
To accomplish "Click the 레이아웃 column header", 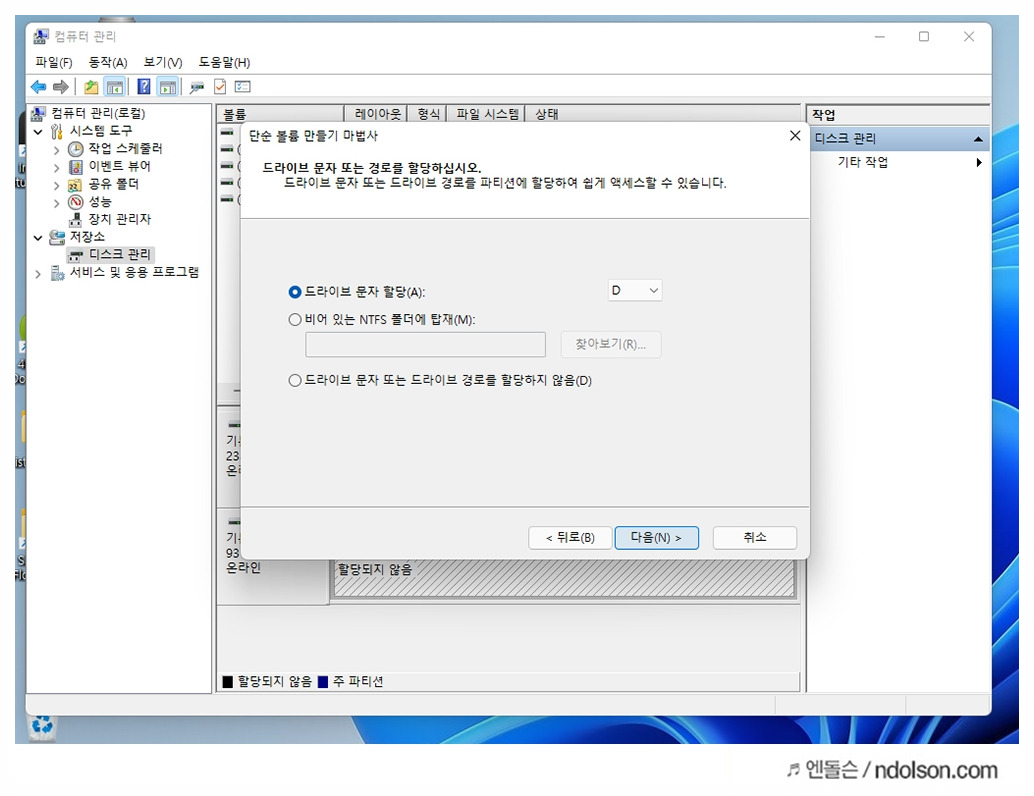I will click(377, 114).
